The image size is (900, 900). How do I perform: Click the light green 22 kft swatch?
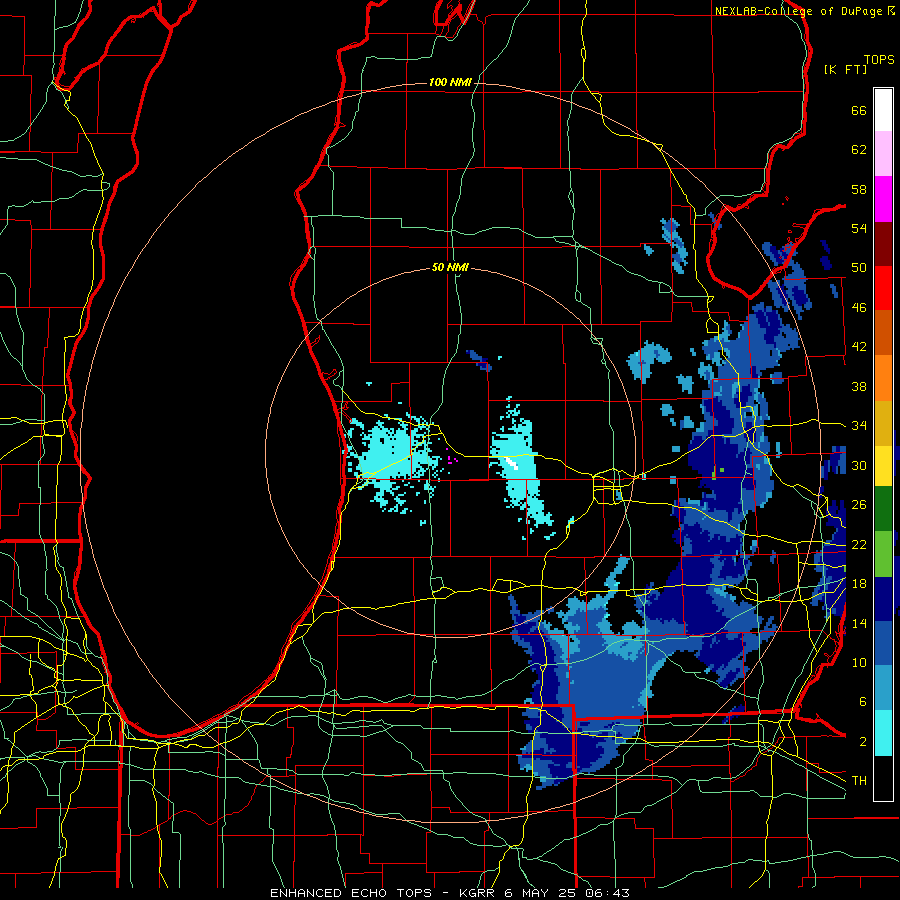coord(883,554)
